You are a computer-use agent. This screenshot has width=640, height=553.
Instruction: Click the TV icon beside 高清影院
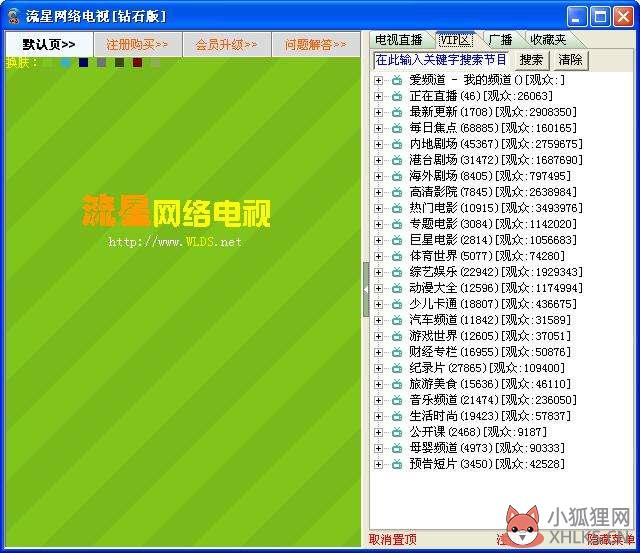(x=397, y=192)
